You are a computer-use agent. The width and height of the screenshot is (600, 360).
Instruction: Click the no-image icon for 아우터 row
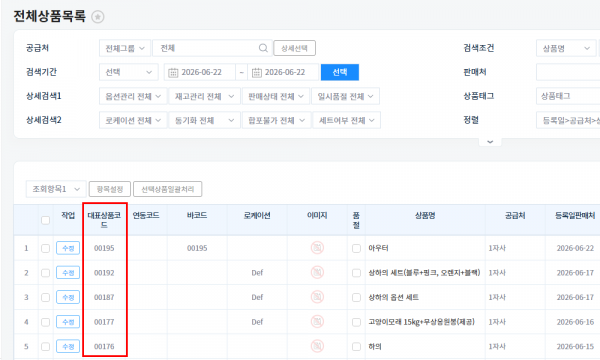(x=317, y=248)
